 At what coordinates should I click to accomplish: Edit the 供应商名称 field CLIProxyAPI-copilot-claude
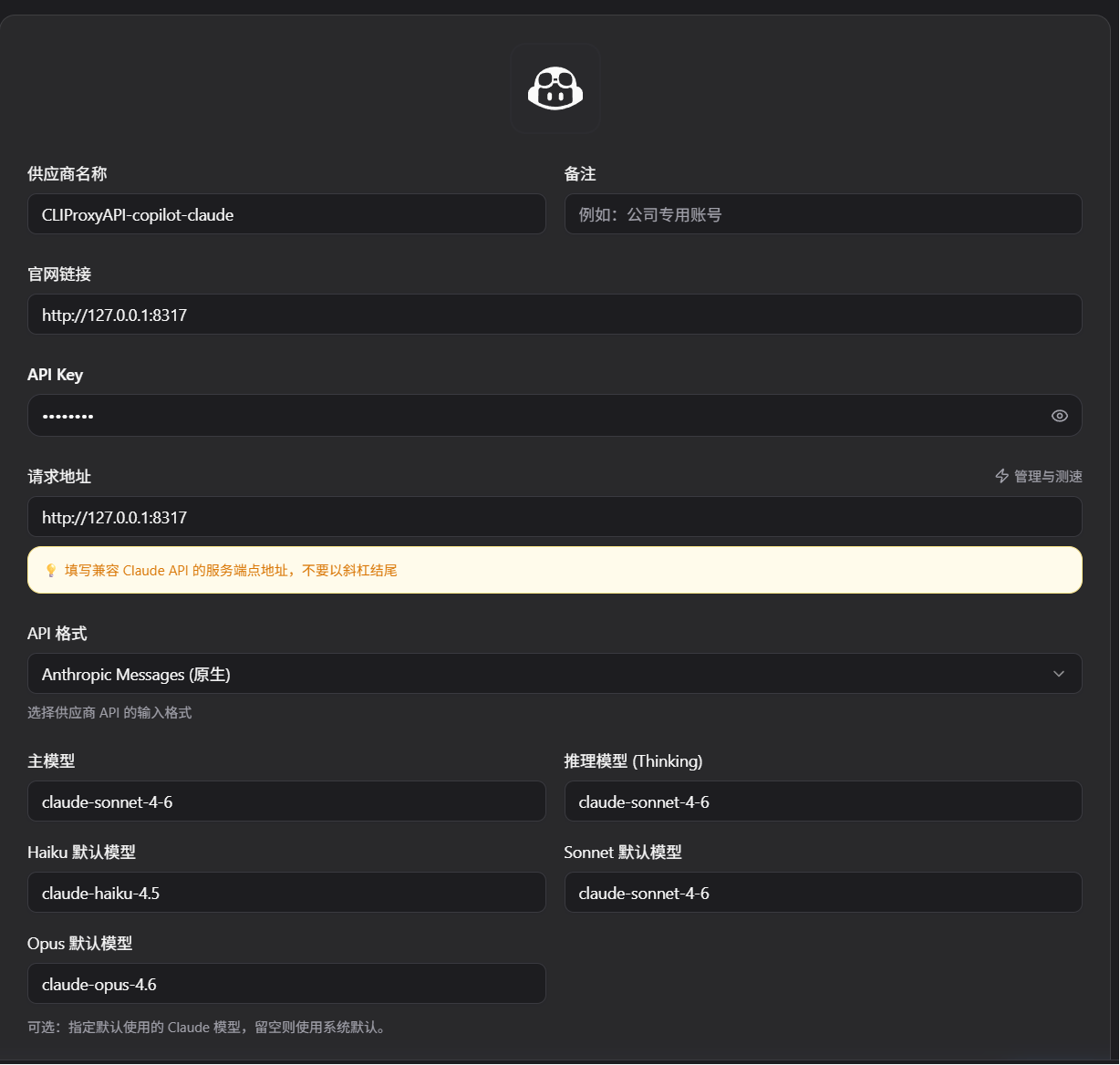(286, 214)
